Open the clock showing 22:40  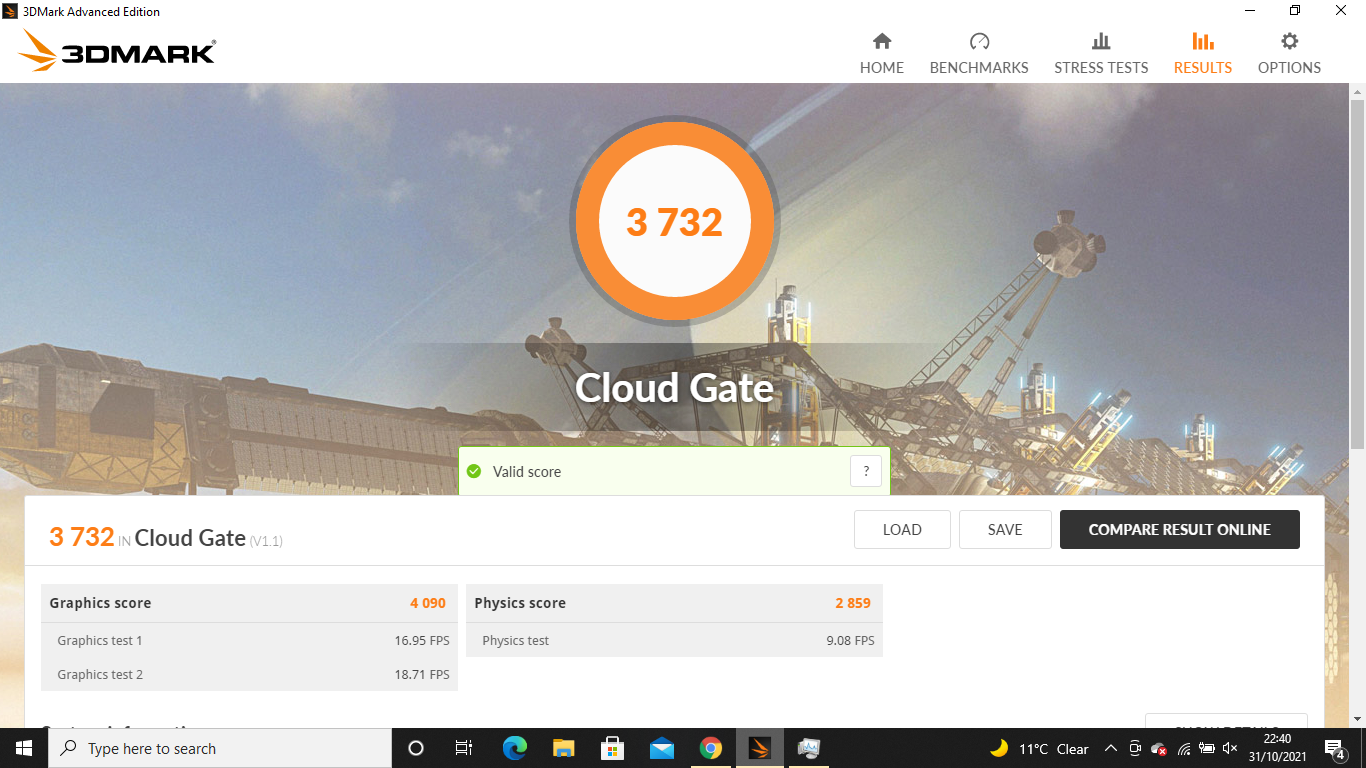tap(1277, 748)
